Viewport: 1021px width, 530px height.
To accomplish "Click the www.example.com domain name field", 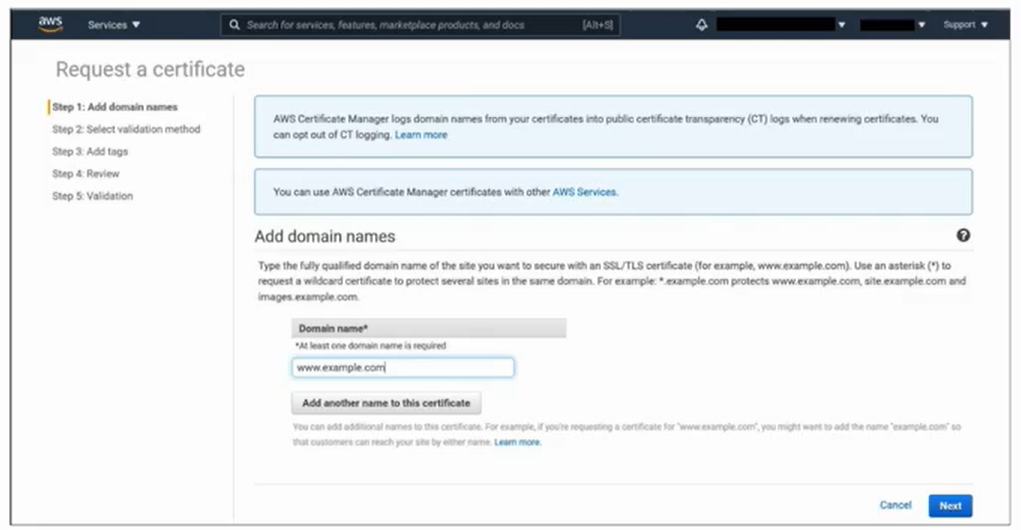I will click(403, 367).
